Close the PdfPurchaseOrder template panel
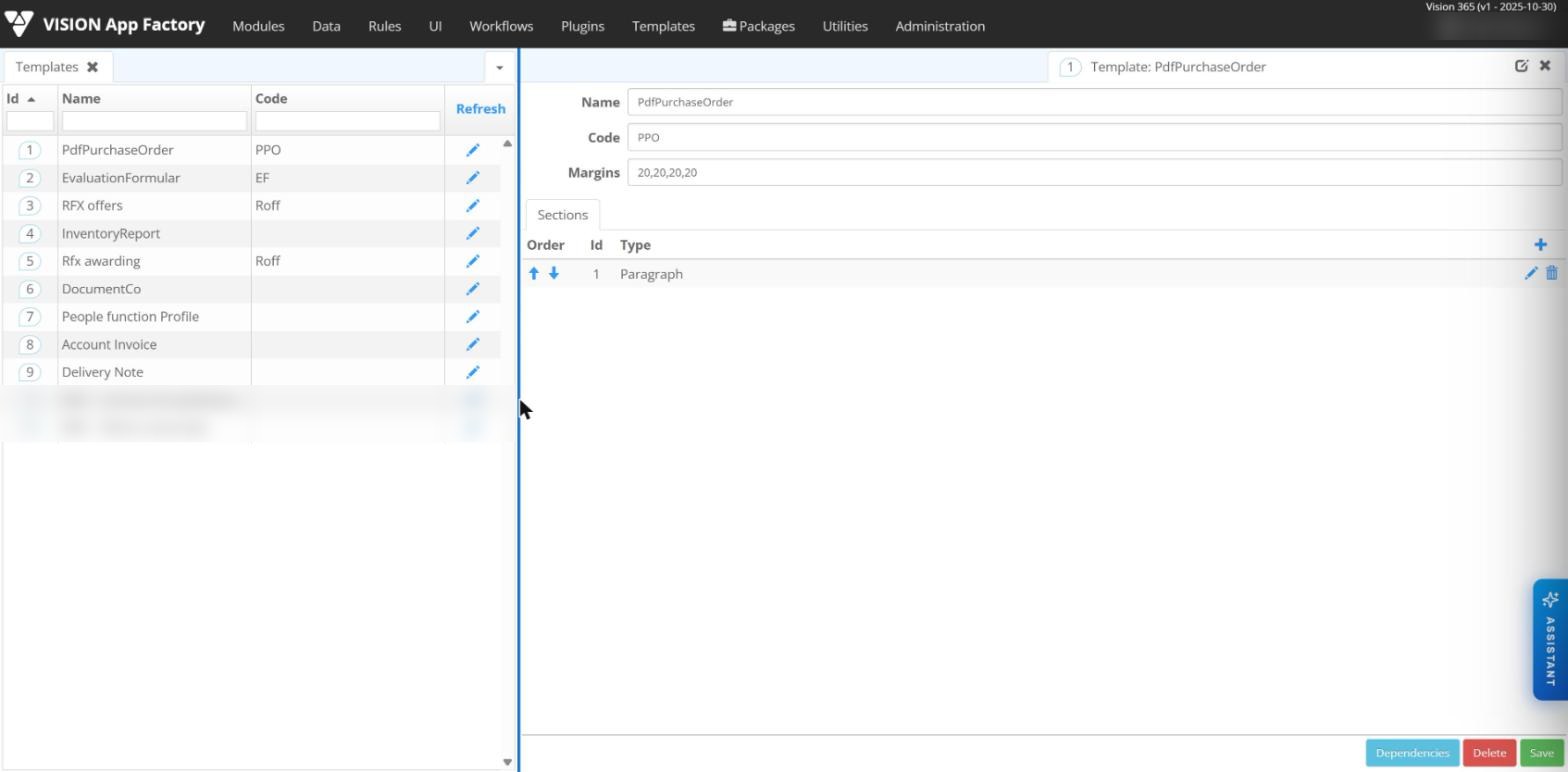1568x772 pixels. 1545,66
